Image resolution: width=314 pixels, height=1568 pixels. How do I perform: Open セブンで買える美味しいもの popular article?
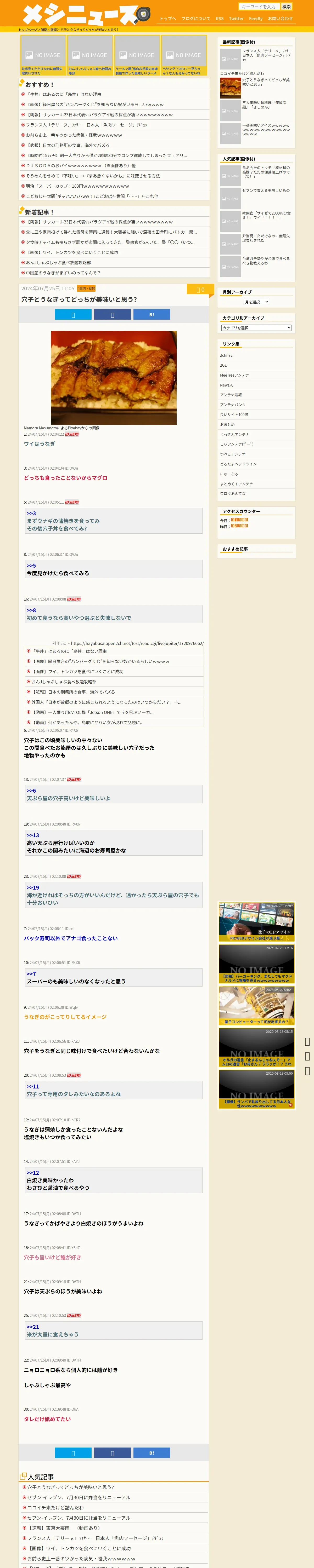(x=266, y=191)
